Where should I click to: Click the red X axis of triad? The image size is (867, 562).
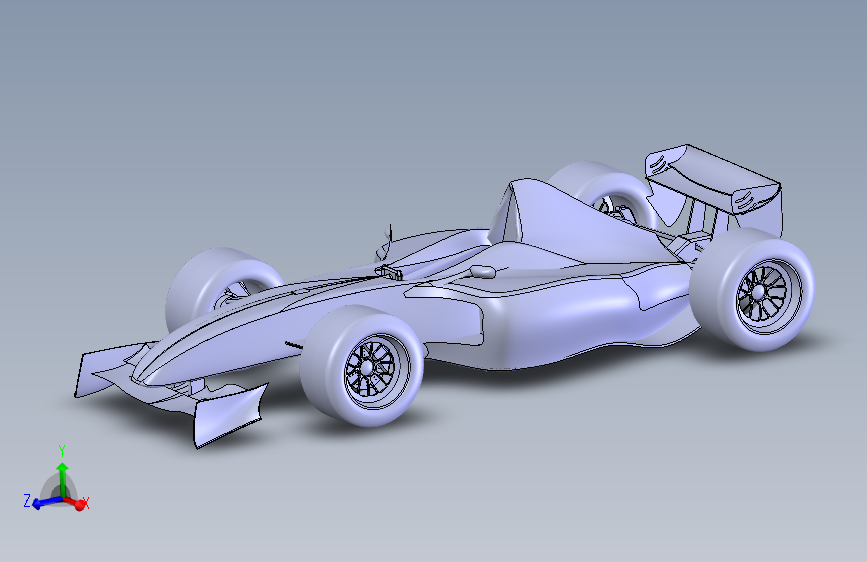tap(76, 502)
